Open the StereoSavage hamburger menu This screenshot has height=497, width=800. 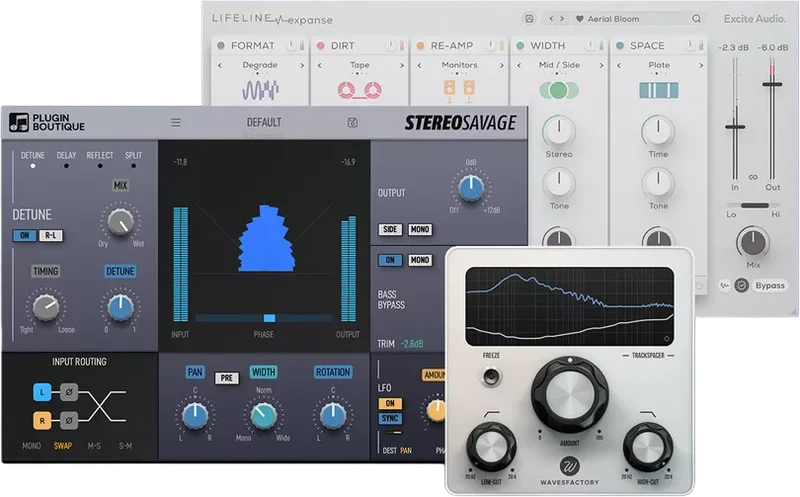(x=176, y=122)
